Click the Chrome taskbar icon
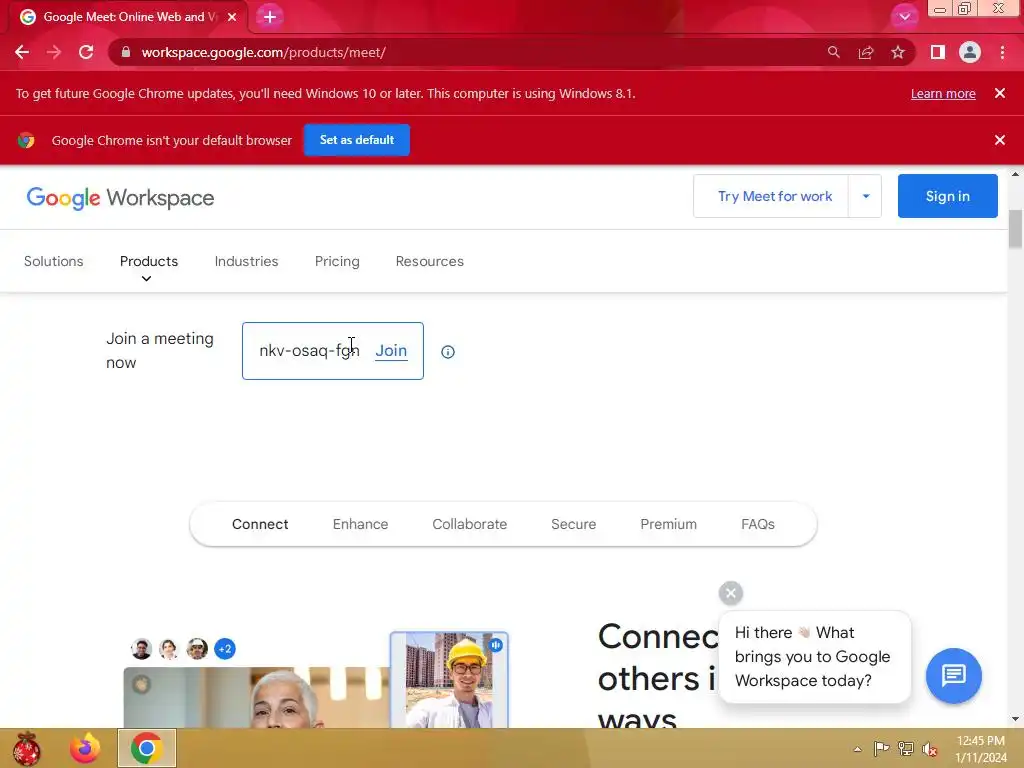1024x768 pixels. [x=147, y=748]
